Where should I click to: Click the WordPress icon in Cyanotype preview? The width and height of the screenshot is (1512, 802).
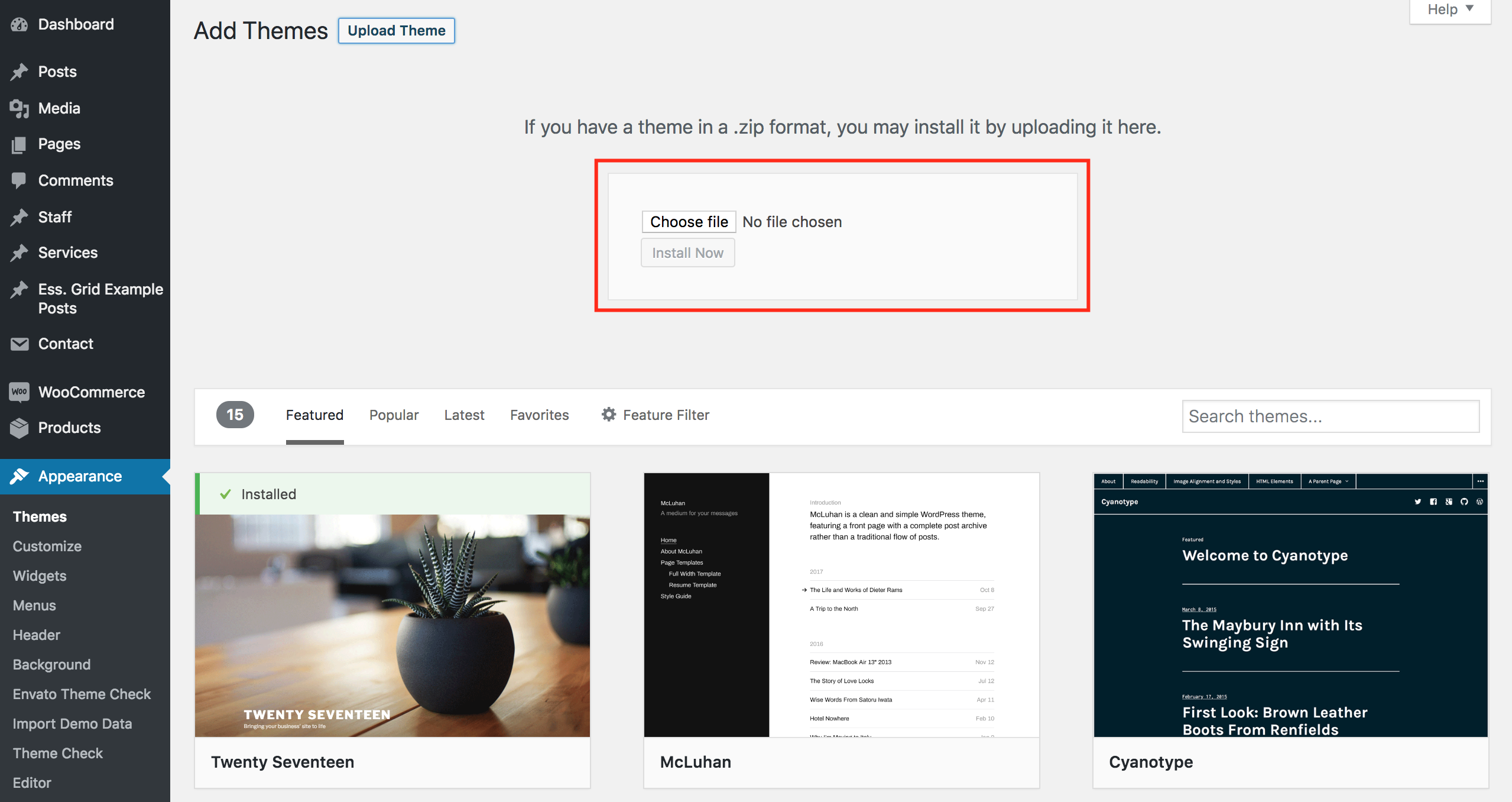pos(1479,502)
